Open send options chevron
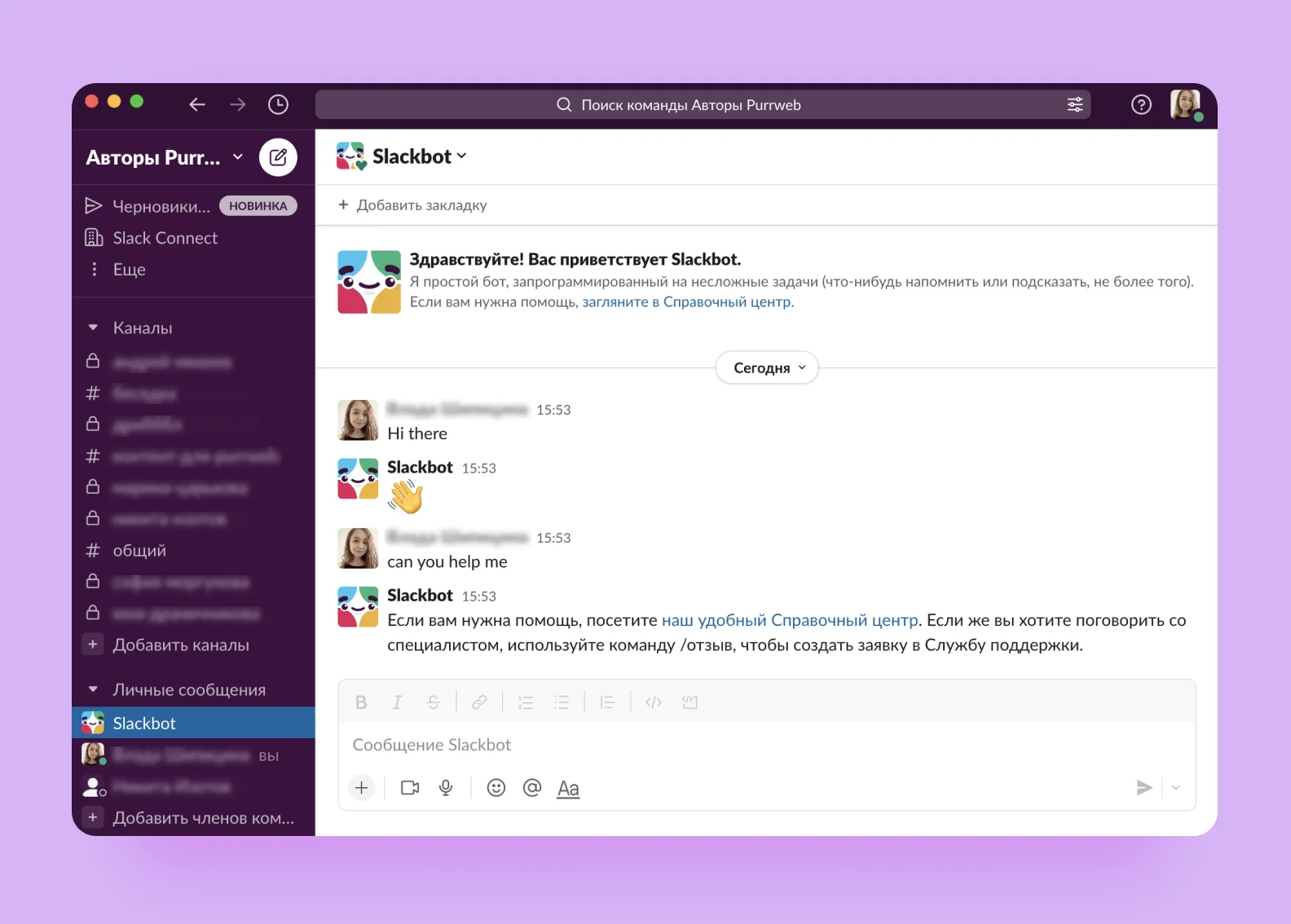 1176,788
